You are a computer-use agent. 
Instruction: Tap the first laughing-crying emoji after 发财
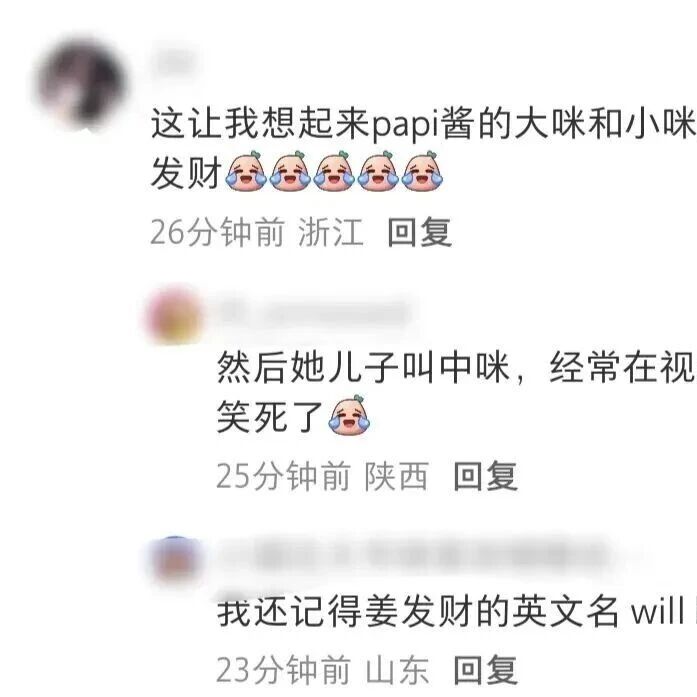coord(247,172)
